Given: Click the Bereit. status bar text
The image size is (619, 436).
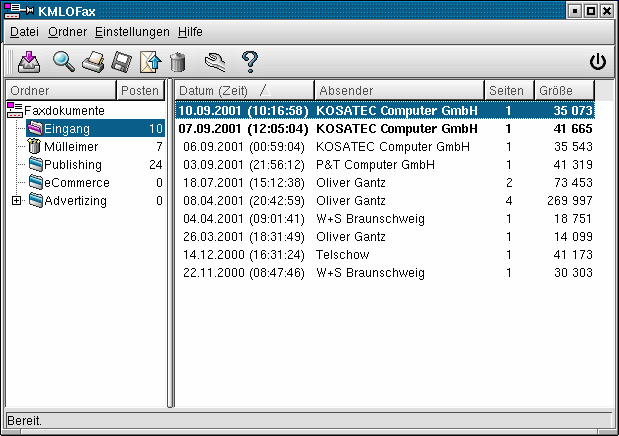Looking at the screenshot, I should [24, 421].
